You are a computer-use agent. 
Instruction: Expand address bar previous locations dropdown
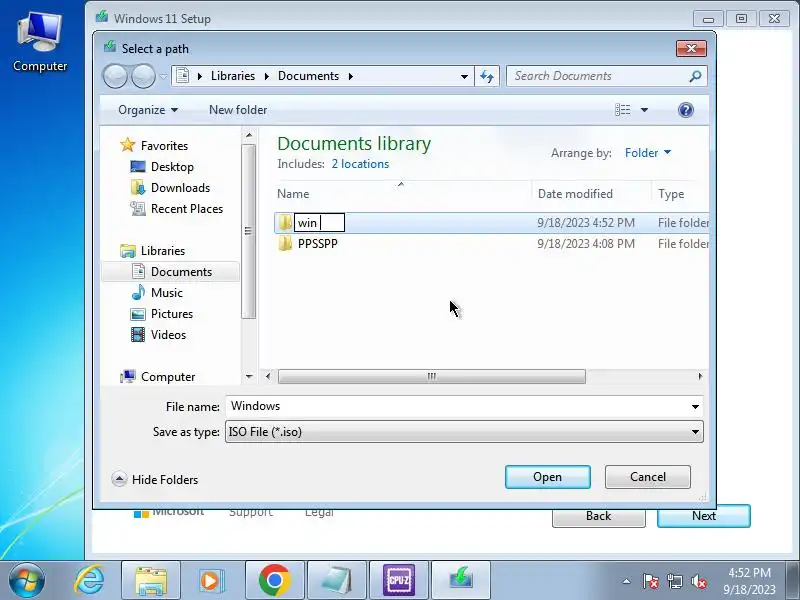464,77
